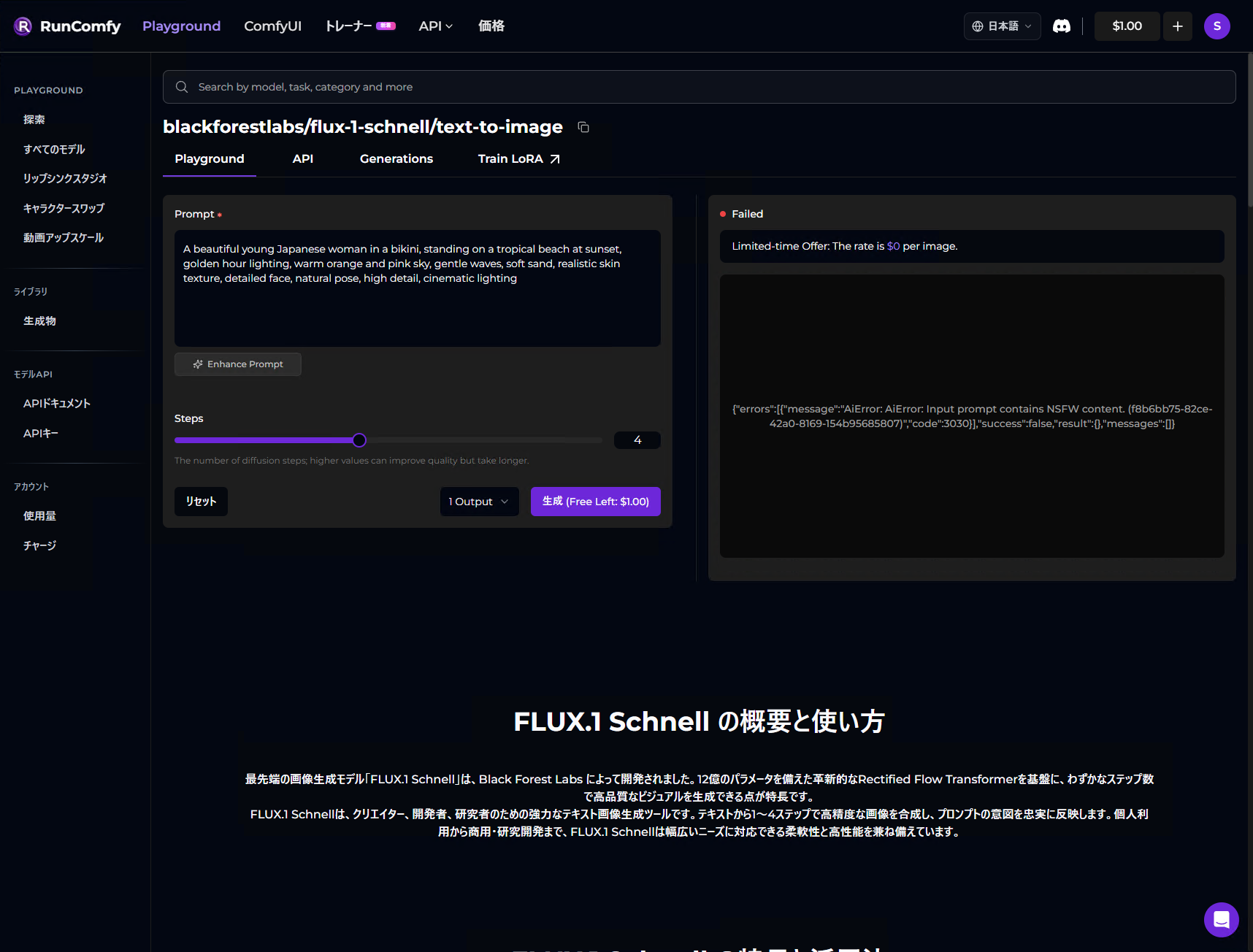Copy the model name with copy icon
Image resolution: width=1253 pixels, height=952 pixels.
click(x=583, y=127)
